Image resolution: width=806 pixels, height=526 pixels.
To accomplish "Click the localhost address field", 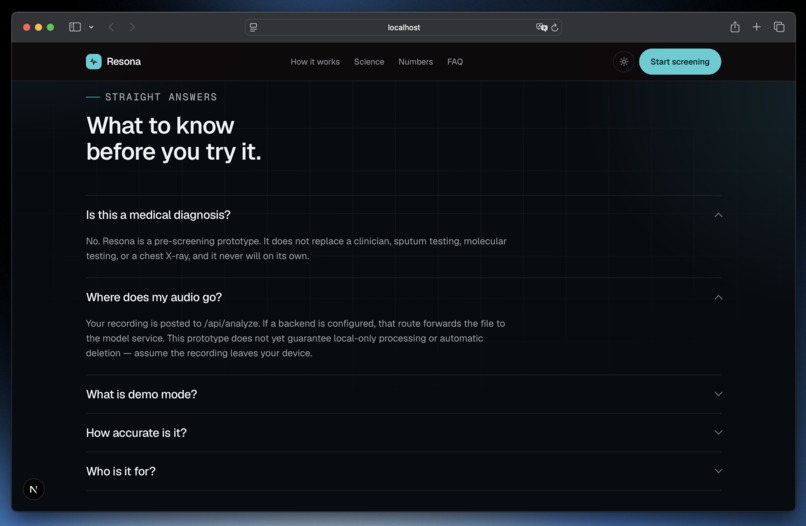I will click(x=404, y=27).
